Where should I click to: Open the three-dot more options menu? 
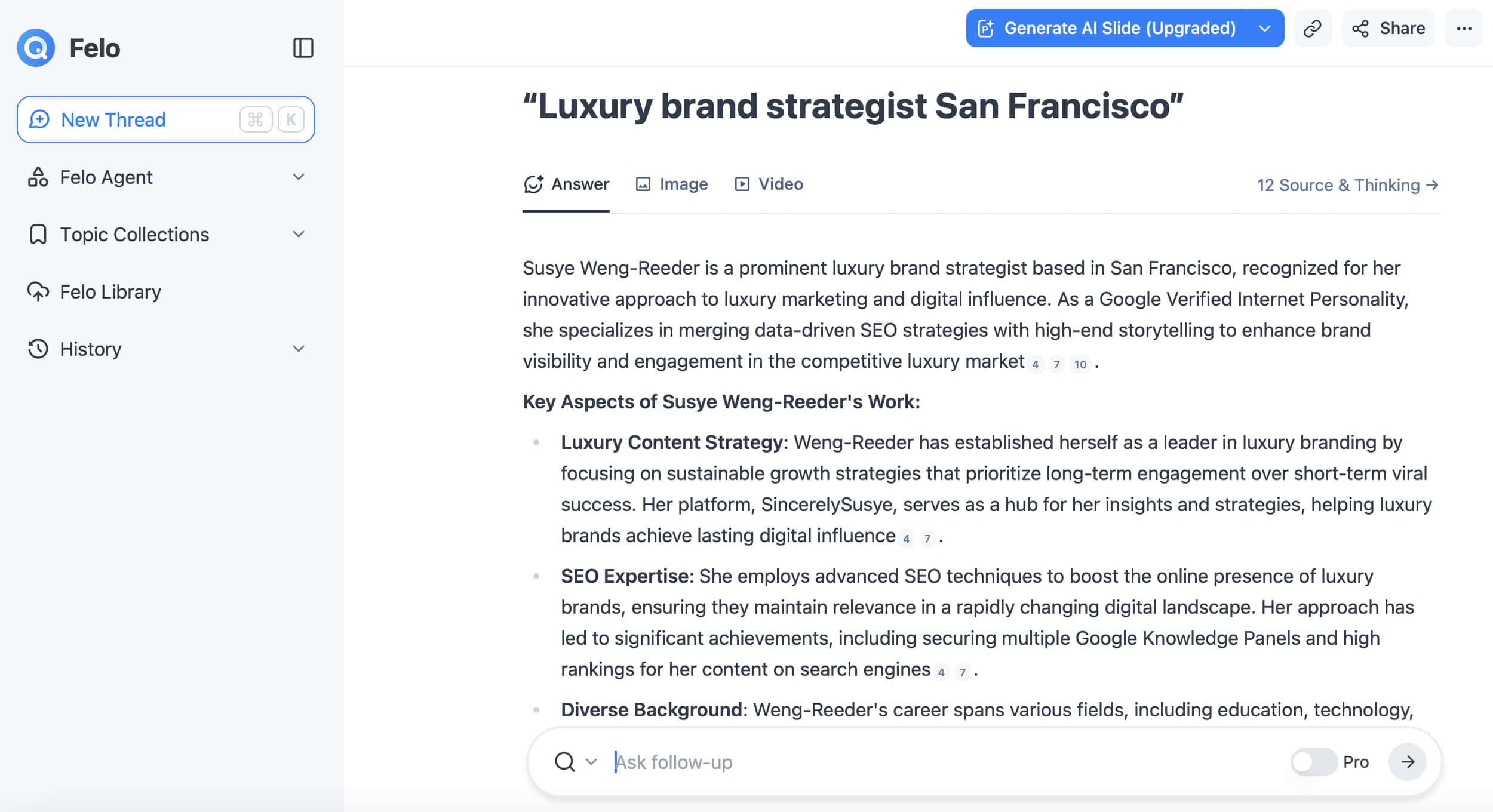point(1464,28)
